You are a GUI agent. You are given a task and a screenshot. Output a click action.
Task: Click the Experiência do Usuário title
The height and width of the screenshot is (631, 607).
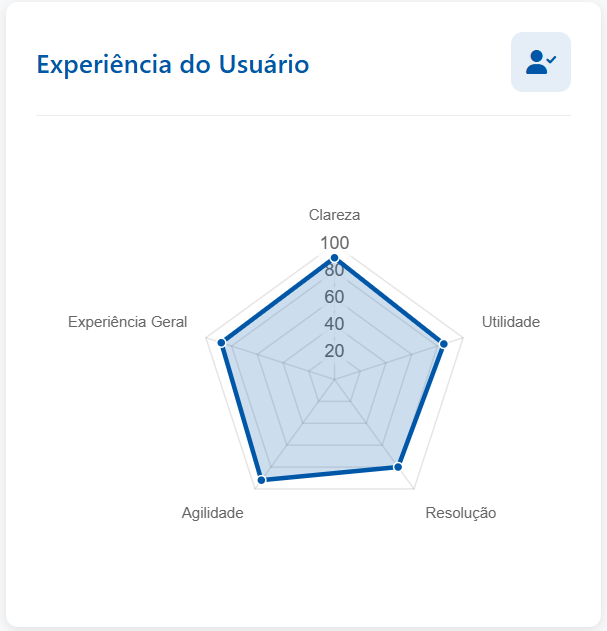tap(173, 64)
